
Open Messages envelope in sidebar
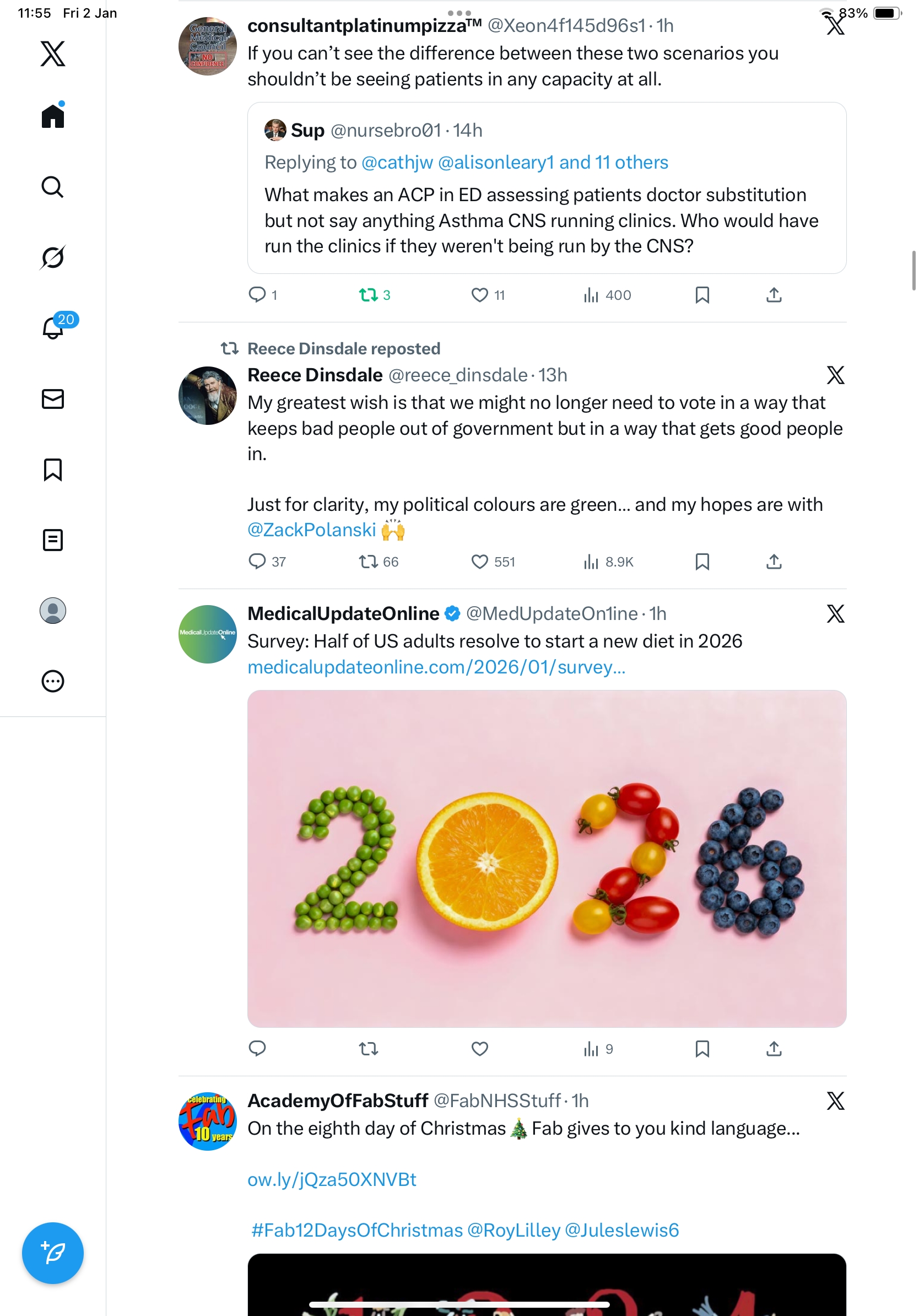53,399
